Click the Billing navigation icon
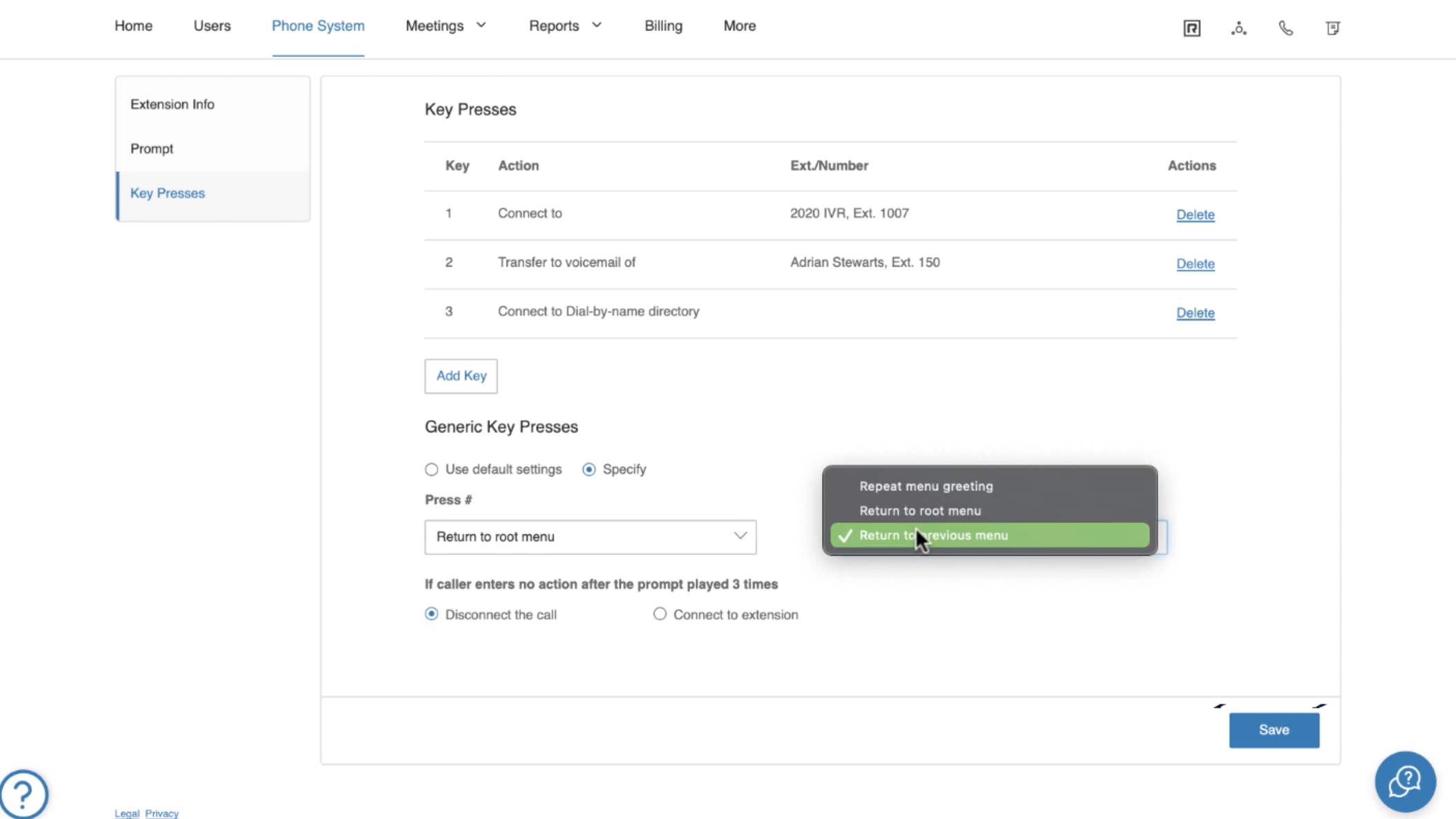The height and width of the screenshot is (819, 1456). (x=664, y=25)
